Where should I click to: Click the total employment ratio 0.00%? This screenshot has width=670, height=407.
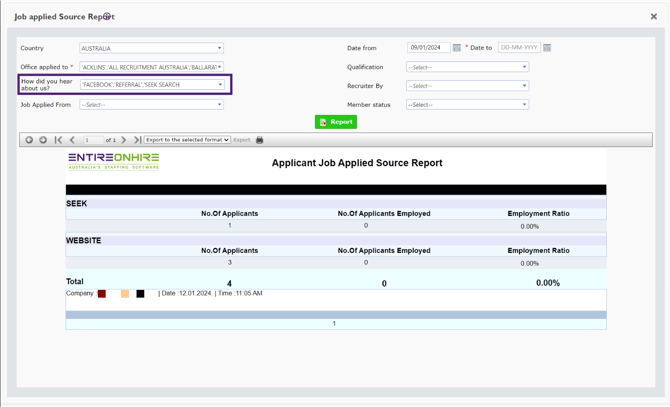tap(548, 283)
